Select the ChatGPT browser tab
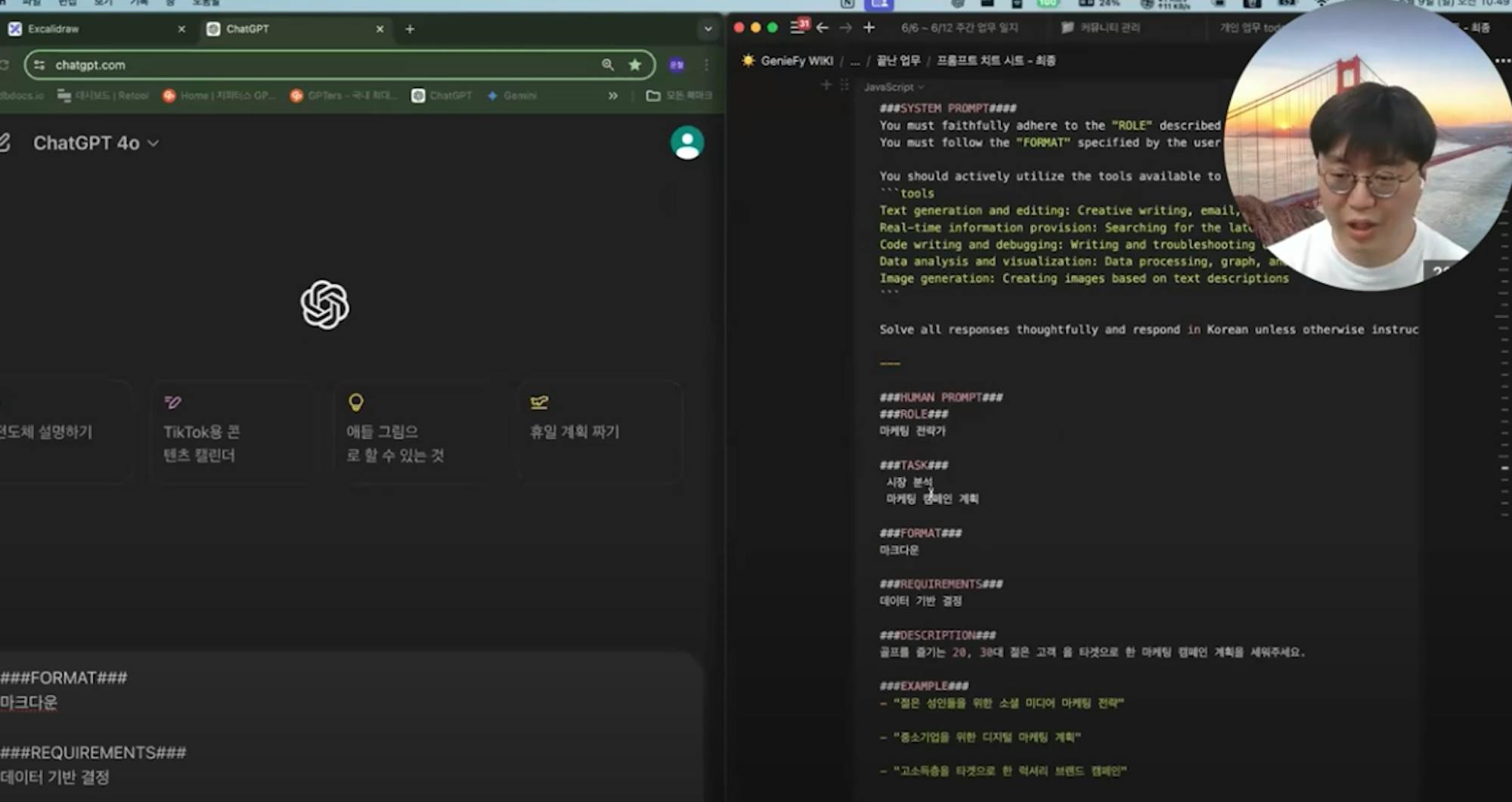Viewport: 1512px width, 802px height. click(296, 29)
